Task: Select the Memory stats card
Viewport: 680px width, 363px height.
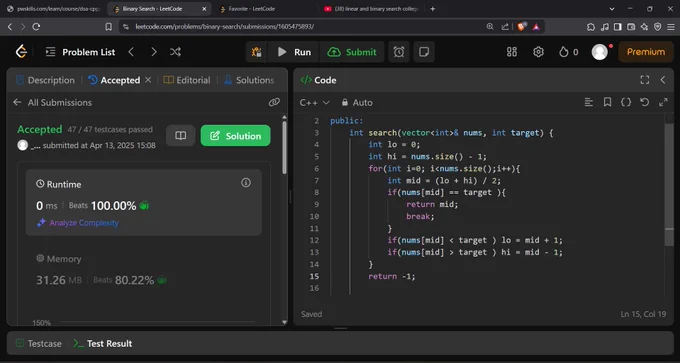Action: coord(144,271)
